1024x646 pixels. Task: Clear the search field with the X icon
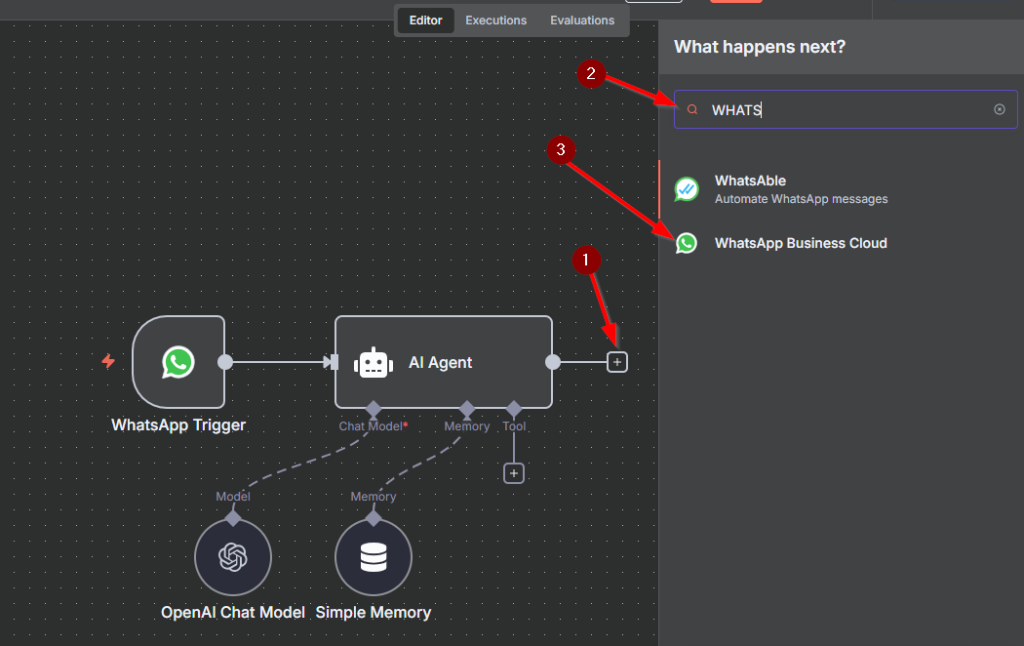coord(999,109)
